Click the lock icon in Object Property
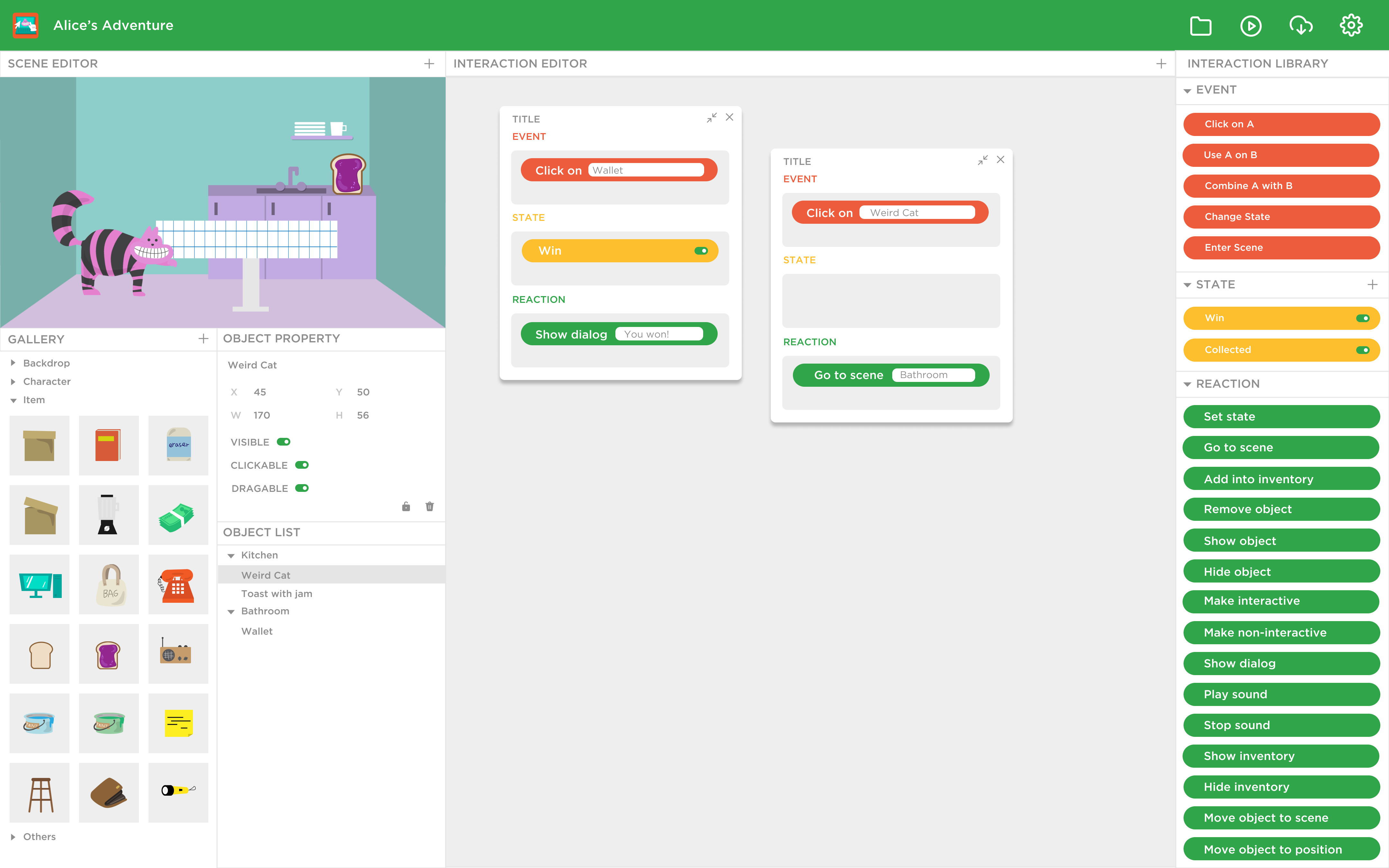 coord(406,506)
